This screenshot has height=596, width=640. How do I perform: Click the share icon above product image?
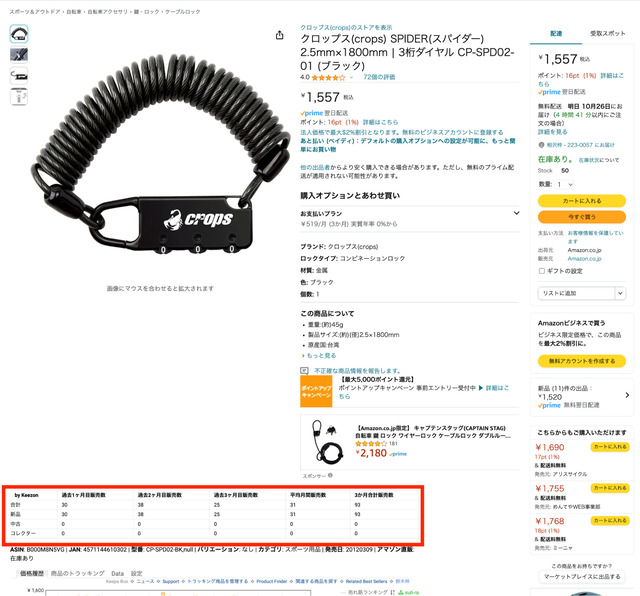point(280,36)
